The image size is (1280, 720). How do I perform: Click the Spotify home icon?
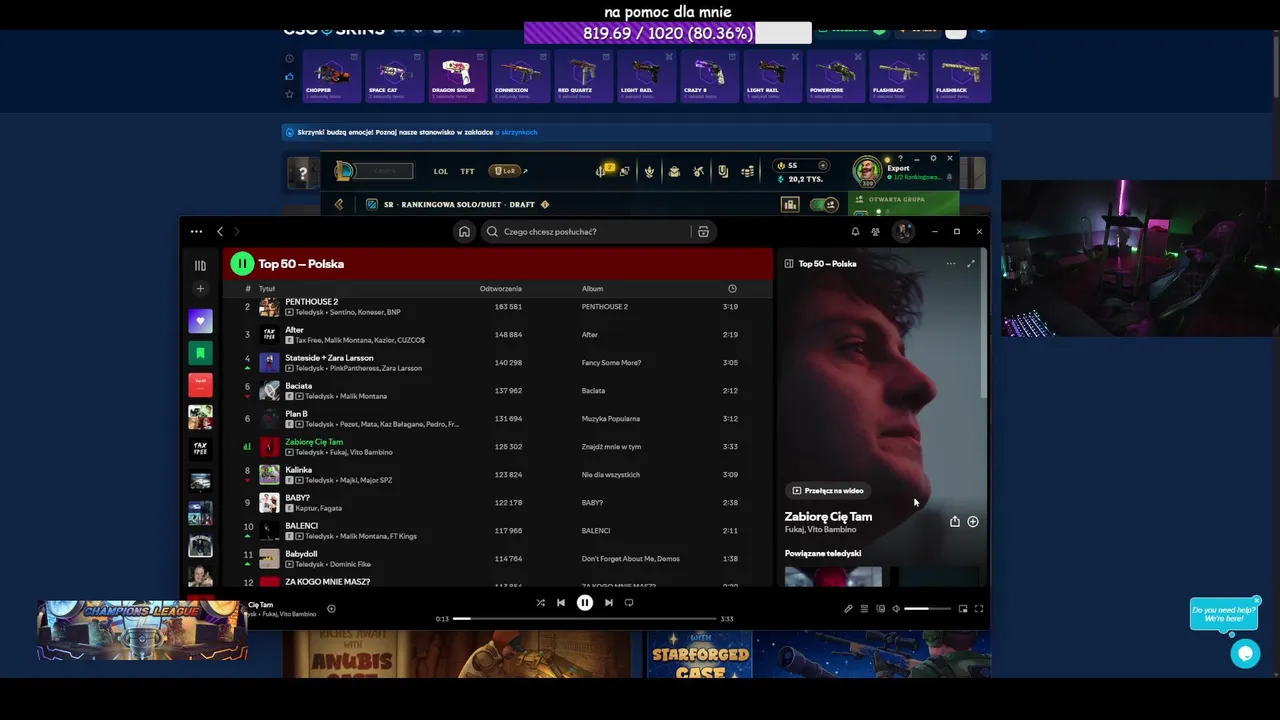[464, 232]
